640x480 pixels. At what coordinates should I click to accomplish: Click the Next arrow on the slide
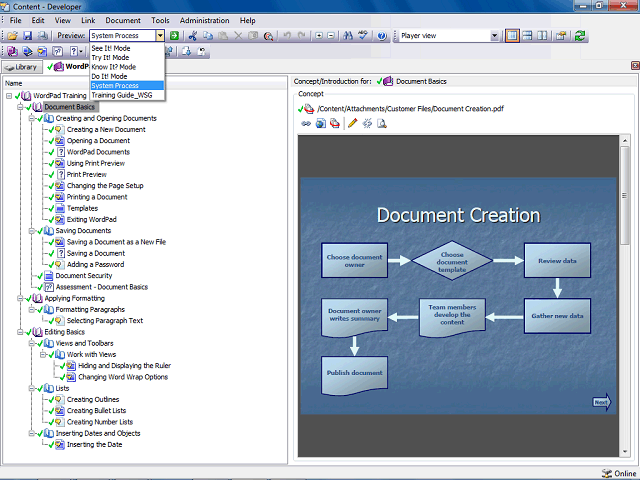click(602, 402)
